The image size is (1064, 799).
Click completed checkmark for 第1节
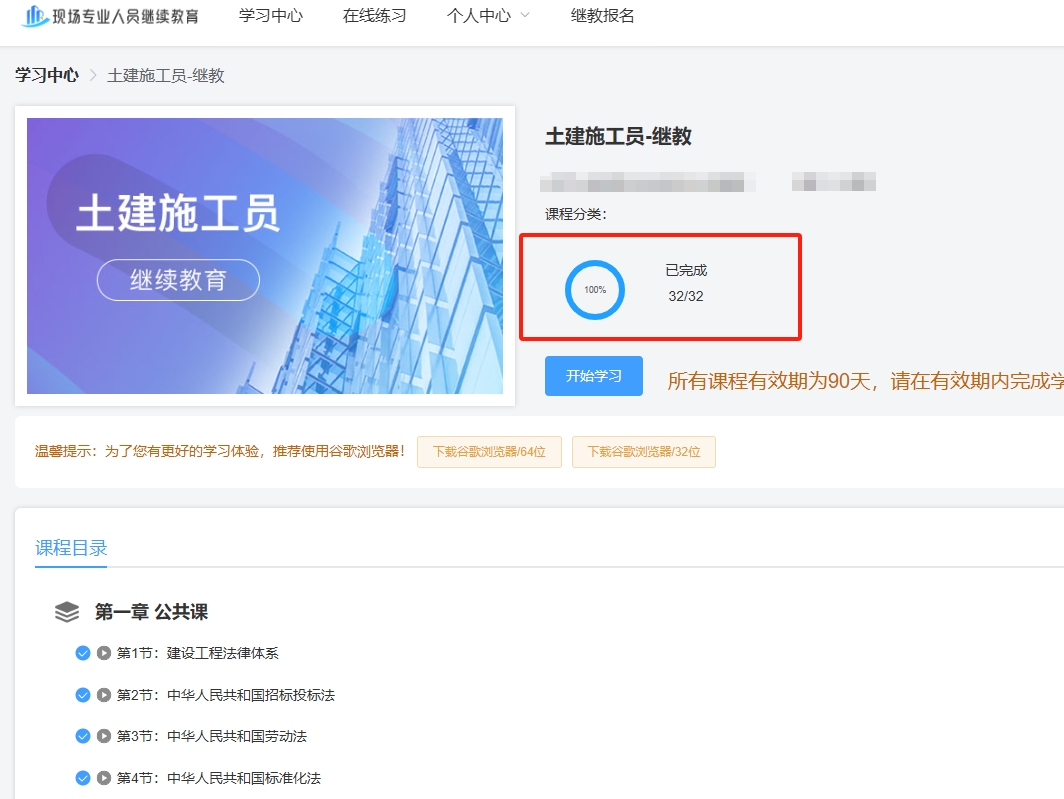[83, 653]
